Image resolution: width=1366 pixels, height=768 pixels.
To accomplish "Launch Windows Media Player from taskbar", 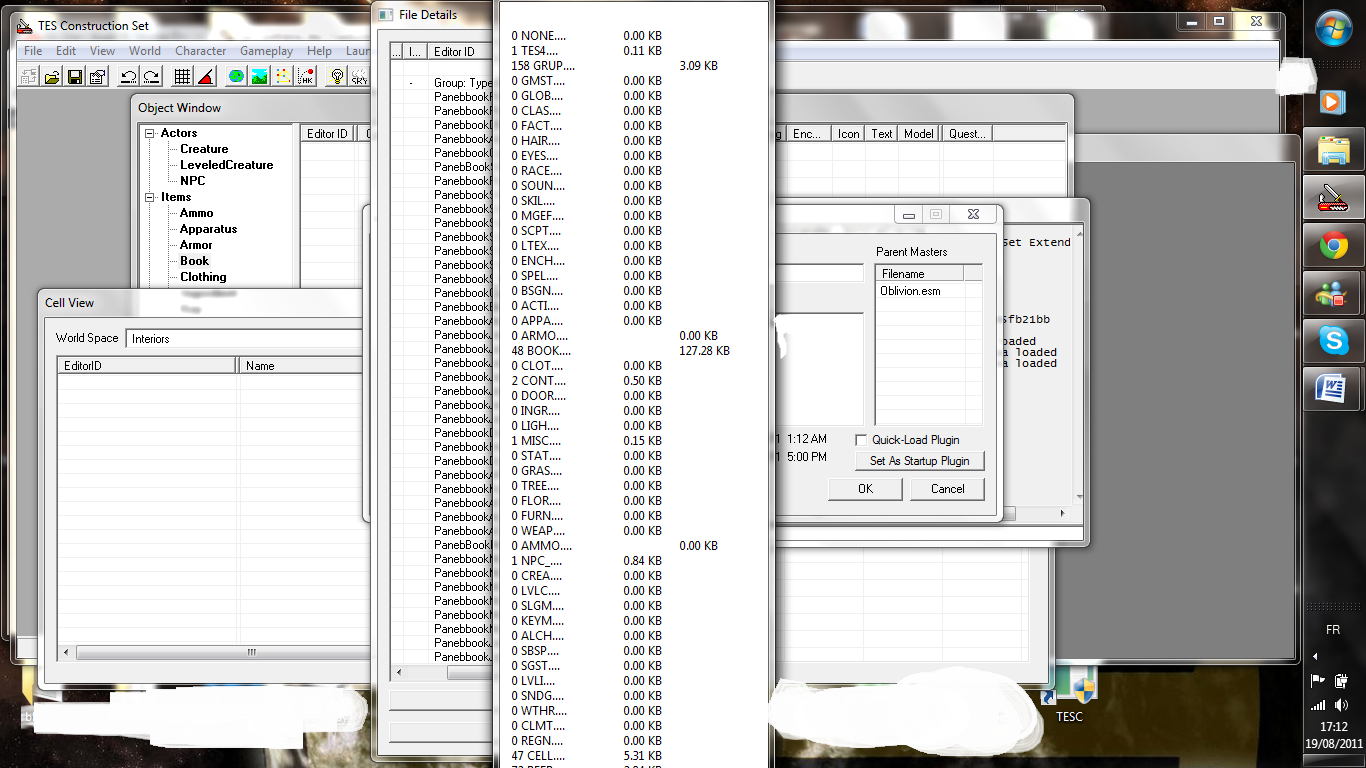I will (1333, 101).
